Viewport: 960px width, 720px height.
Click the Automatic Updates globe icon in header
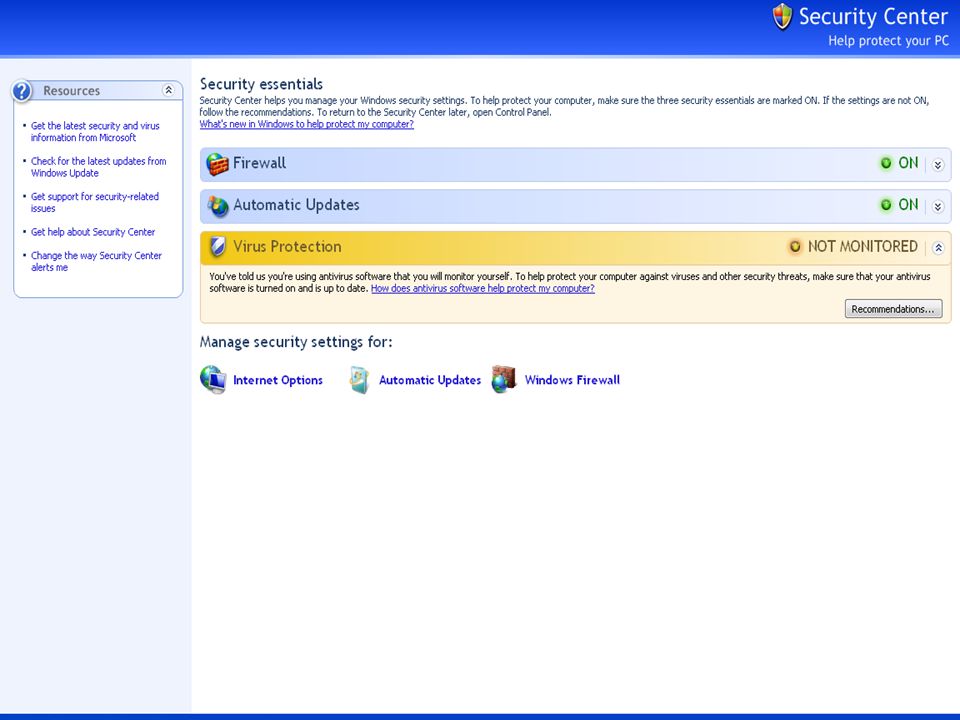tap(217, 206)
